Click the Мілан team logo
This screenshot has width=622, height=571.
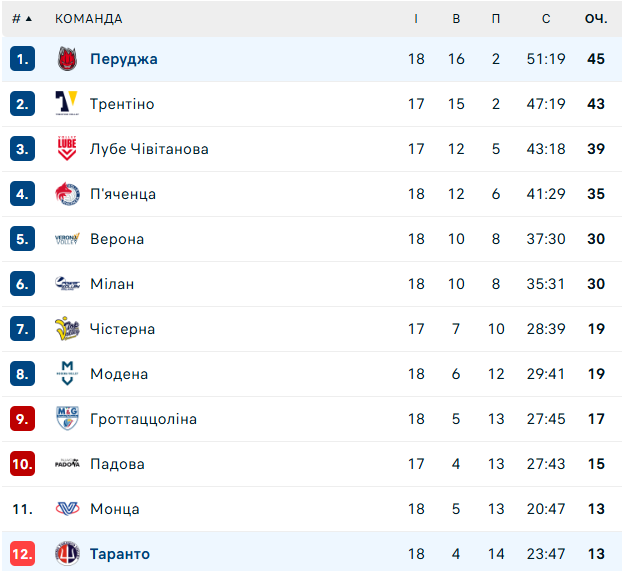pyautogui.click(x=67, y=284)
